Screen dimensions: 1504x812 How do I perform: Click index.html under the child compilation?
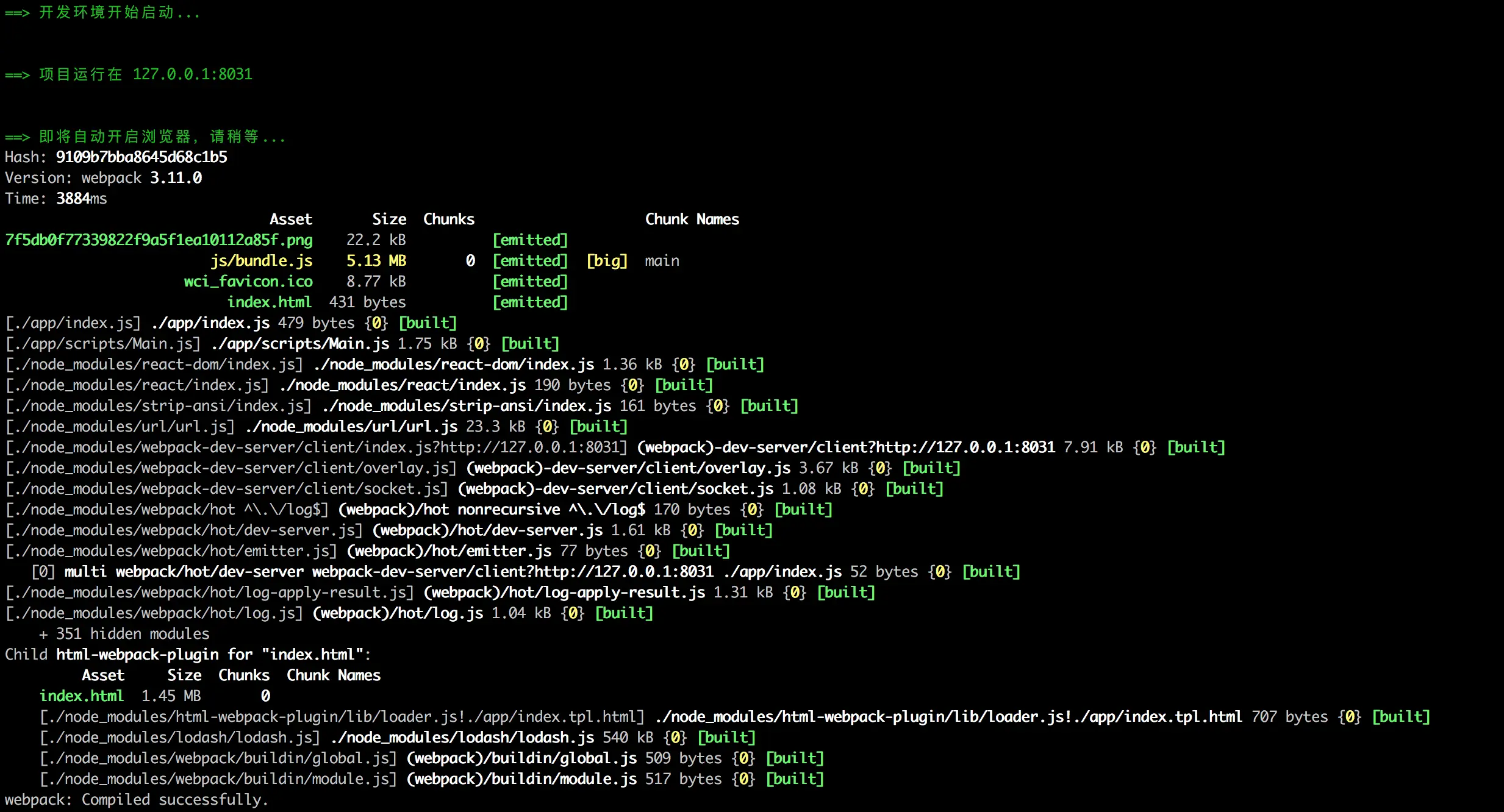tap(81, 696)
